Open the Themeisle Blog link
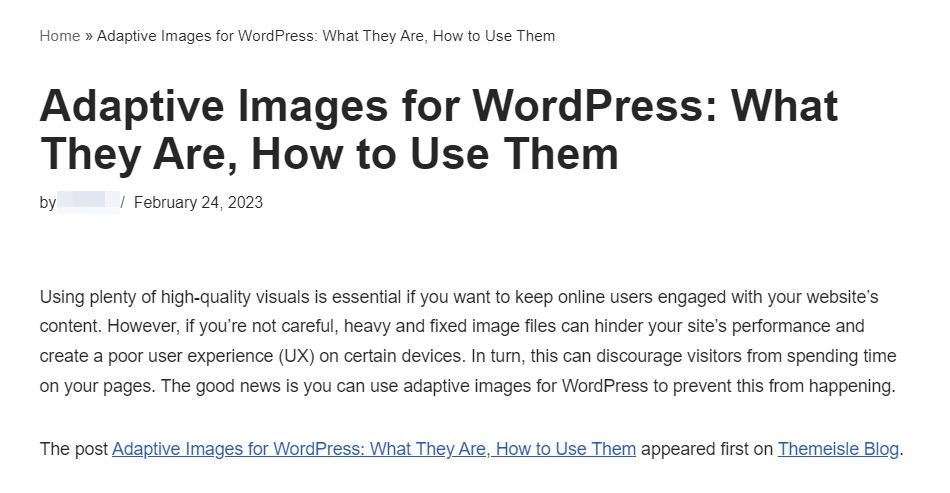 click(x=838, y=449)
